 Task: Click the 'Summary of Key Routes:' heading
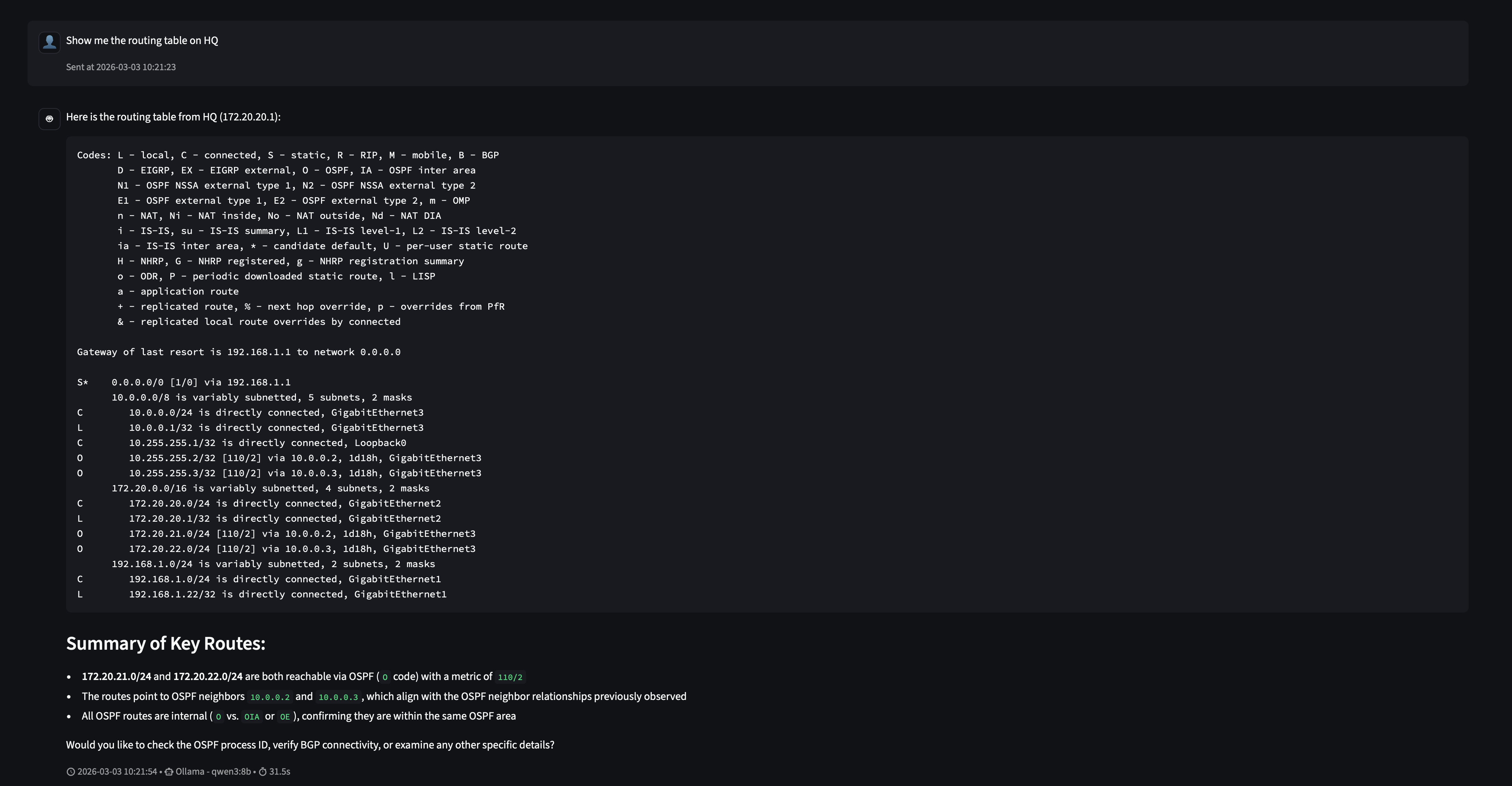166,644
